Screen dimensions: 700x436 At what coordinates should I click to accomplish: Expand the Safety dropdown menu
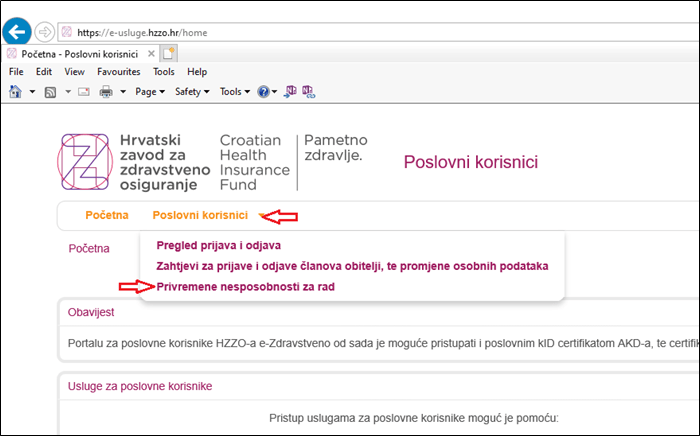tap(191, 92)
